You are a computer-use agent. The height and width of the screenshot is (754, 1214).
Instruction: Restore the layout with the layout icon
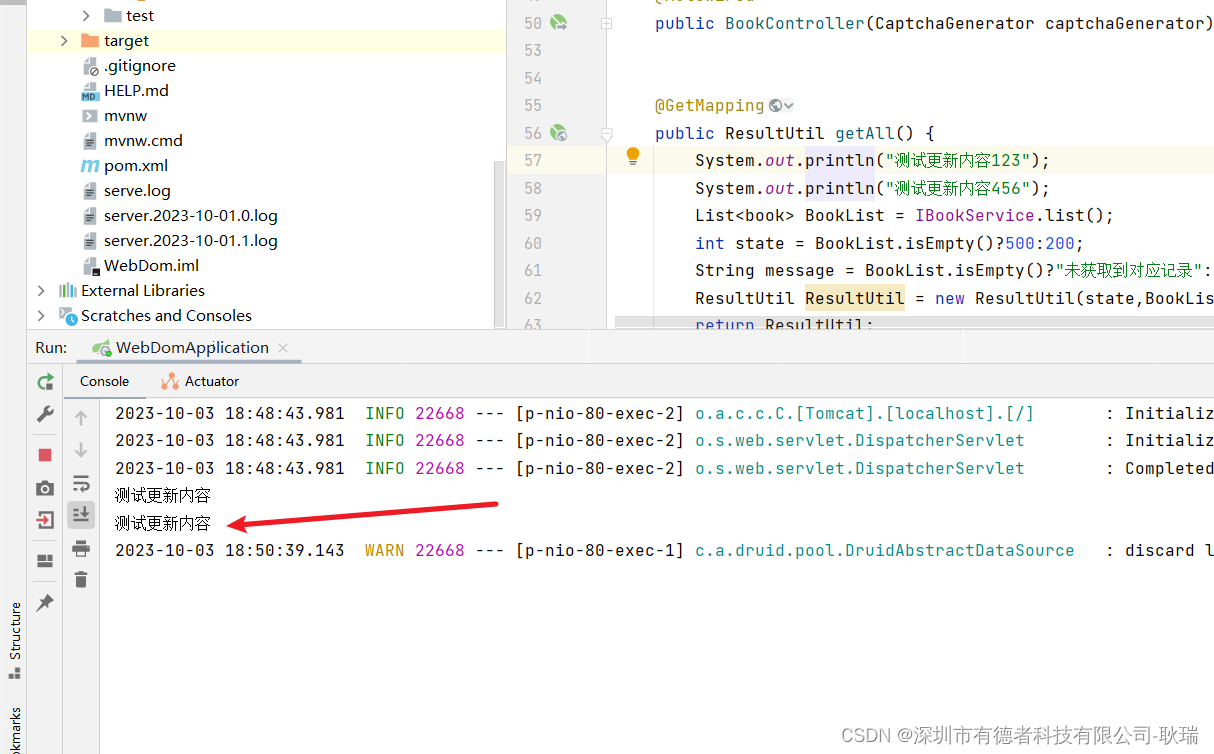coord(45,561)
